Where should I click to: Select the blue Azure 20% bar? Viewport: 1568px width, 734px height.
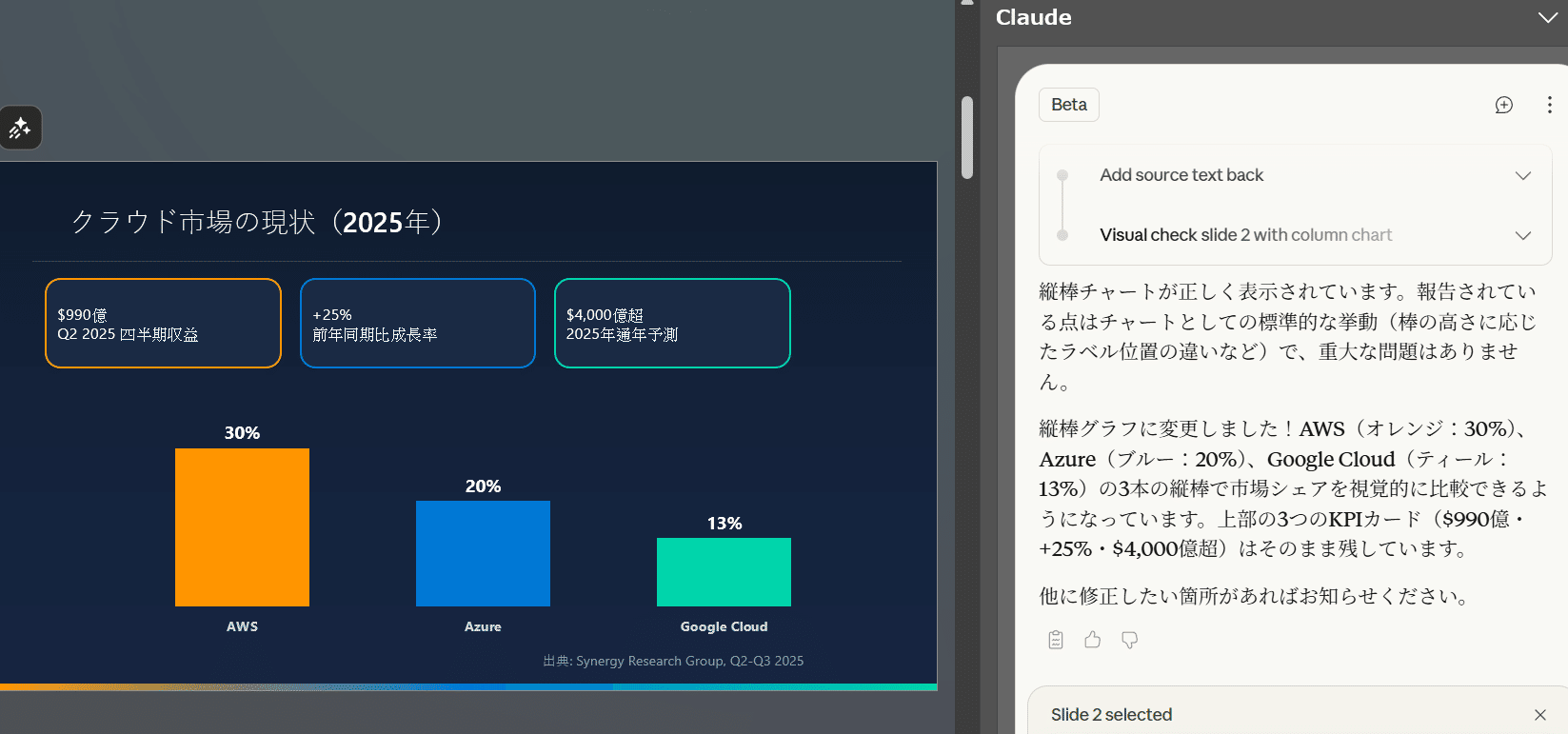click(483, 553)
